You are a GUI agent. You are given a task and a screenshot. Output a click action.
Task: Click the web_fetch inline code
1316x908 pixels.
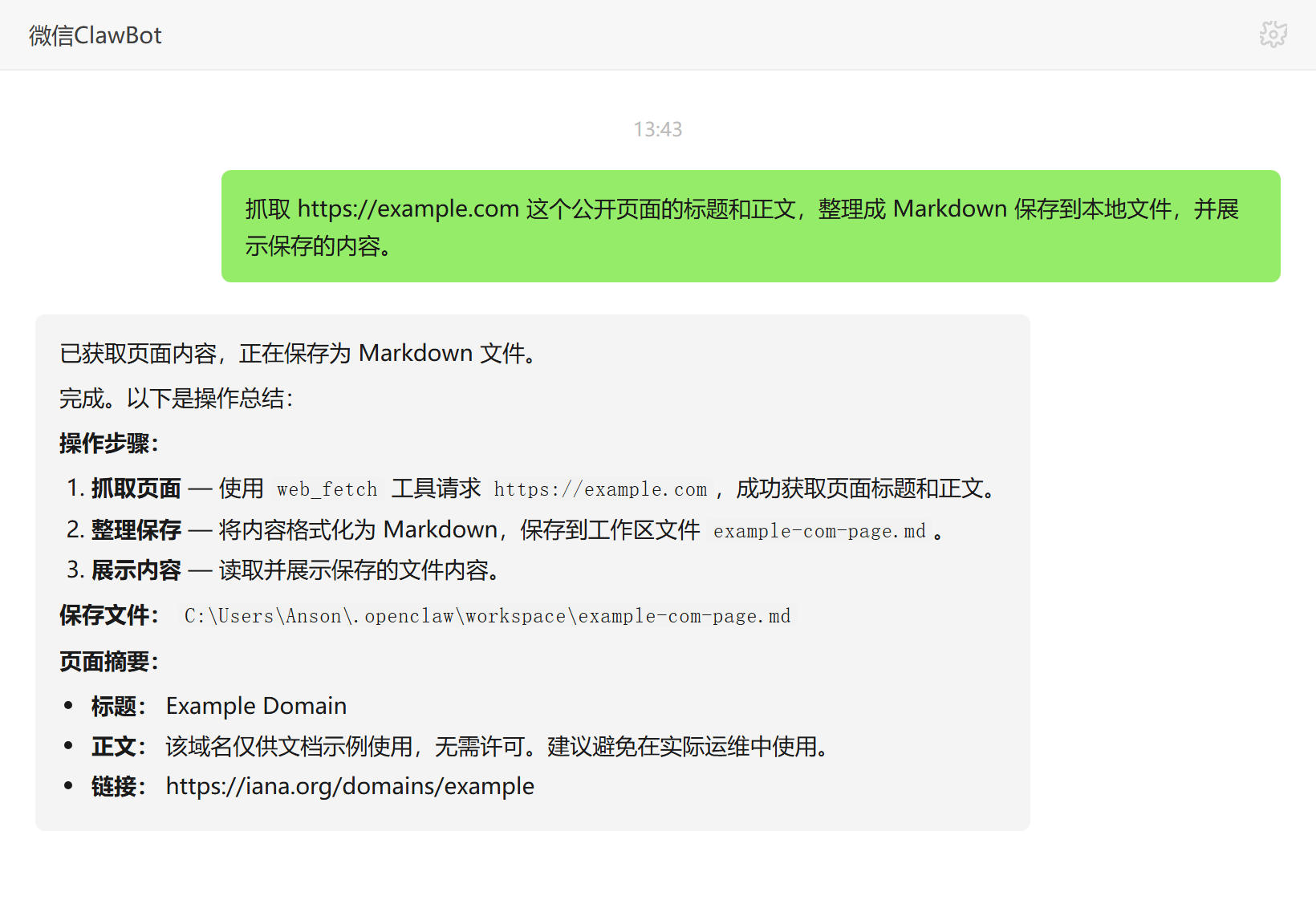[327, 489]
